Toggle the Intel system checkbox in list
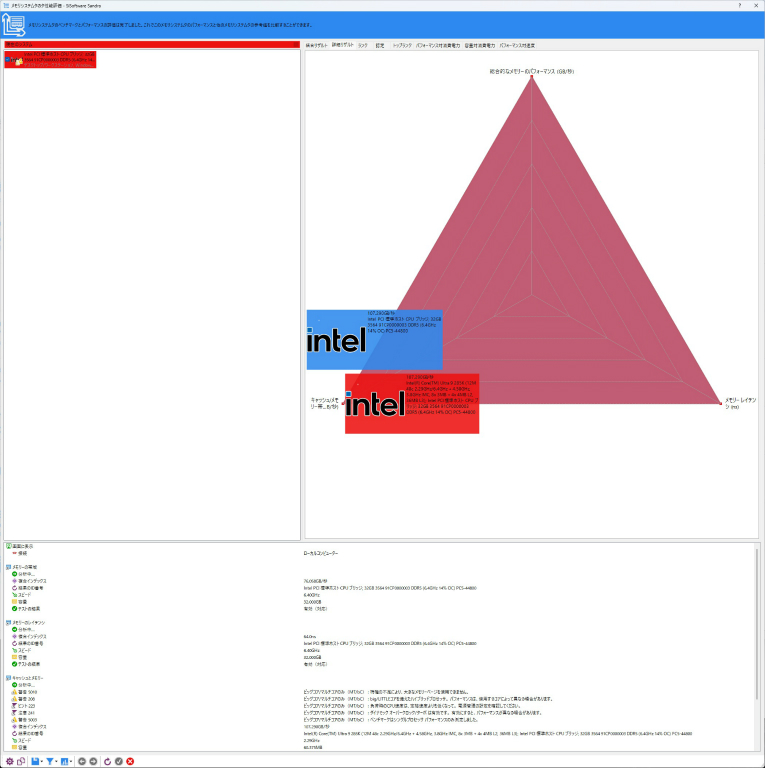The image size is (765, 768). tap(7, 59)
